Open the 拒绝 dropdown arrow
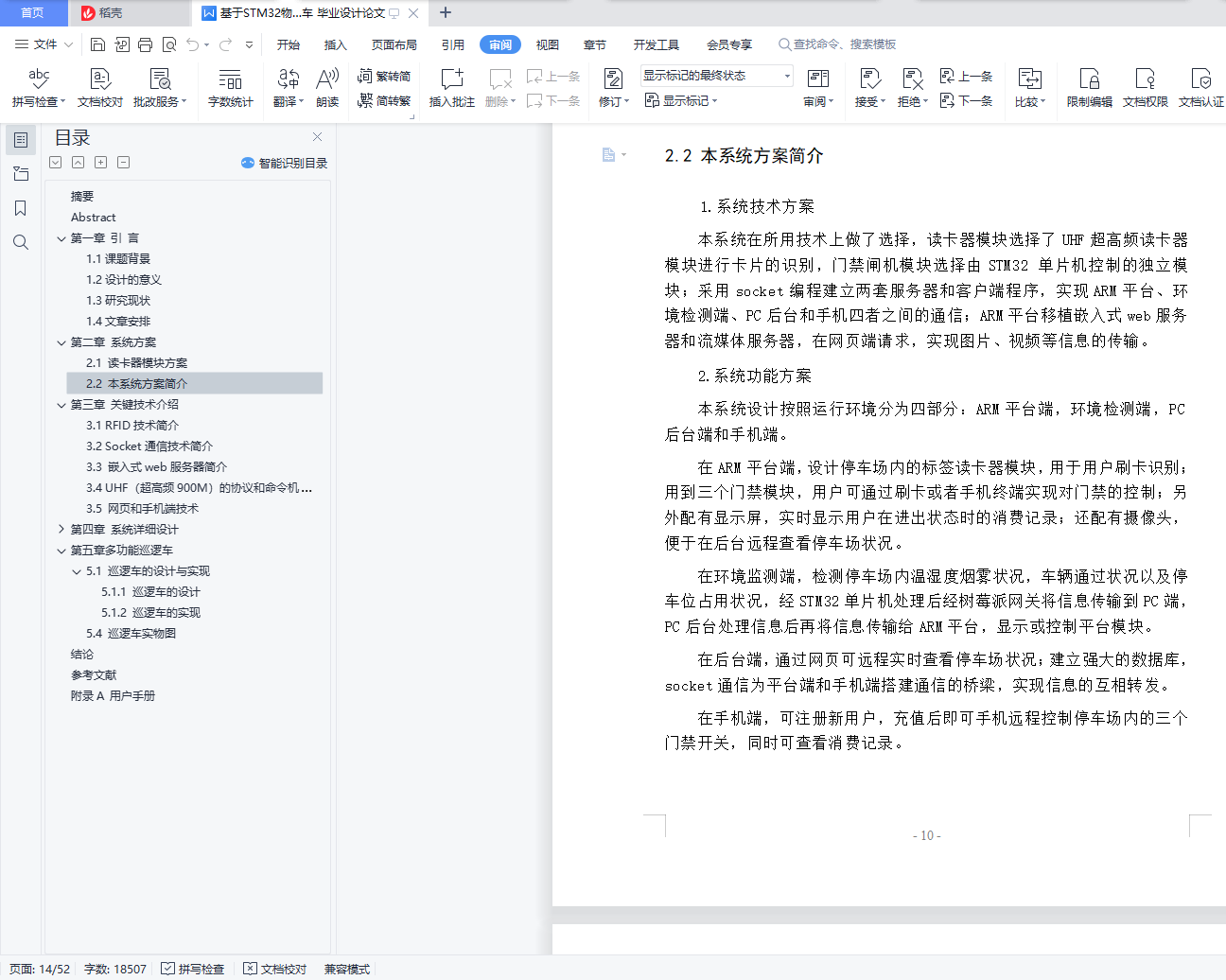This screenshot has height=980, width=1226. pyautogui.click(x=925, y=101)
